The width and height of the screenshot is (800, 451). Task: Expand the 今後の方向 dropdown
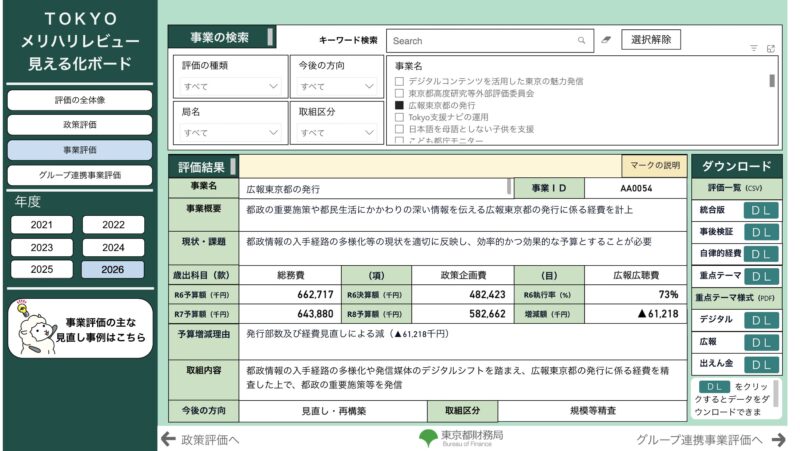click(338, 87)
